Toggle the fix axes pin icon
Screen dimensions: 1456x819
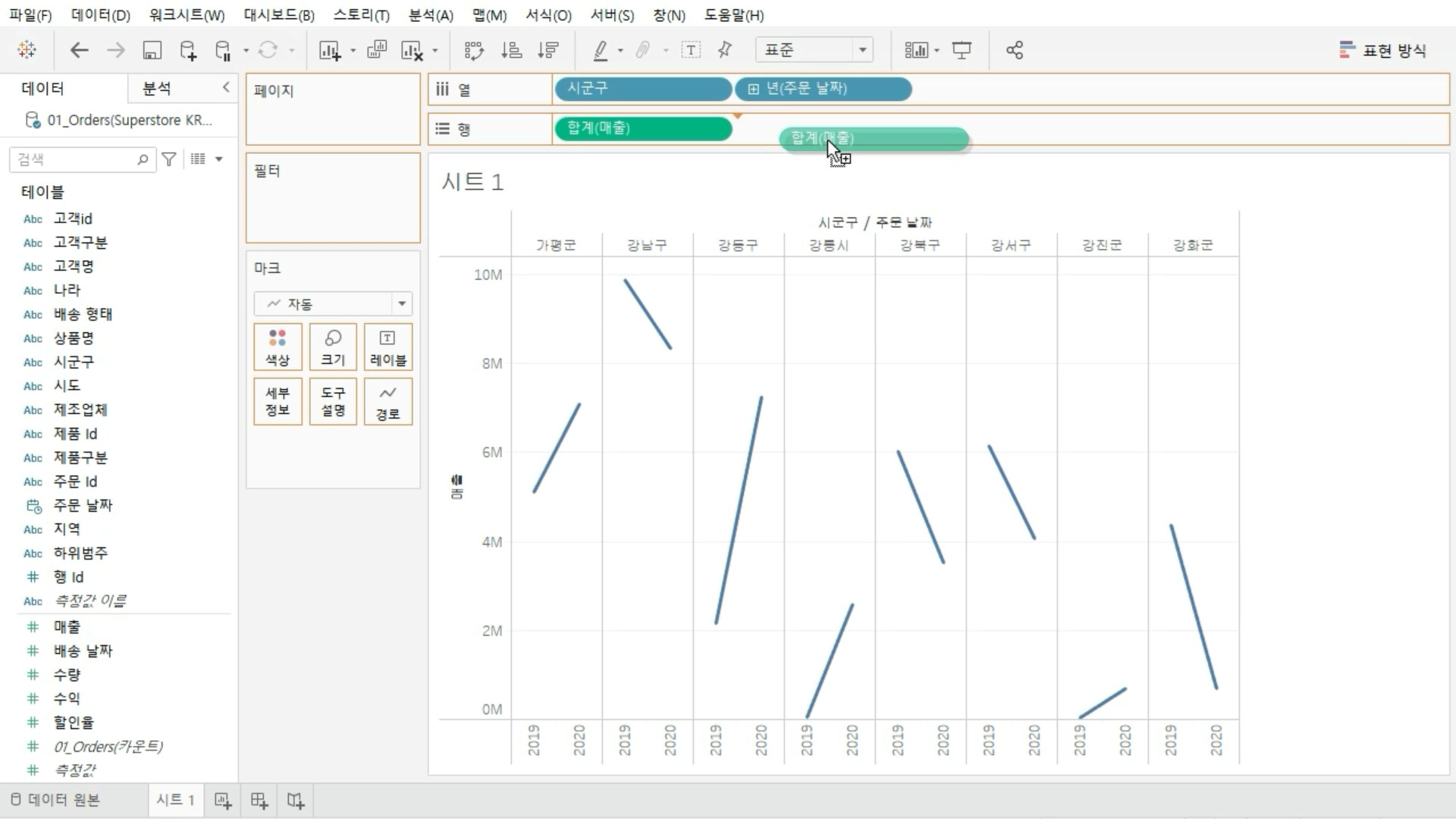click(x=725, y=51)
